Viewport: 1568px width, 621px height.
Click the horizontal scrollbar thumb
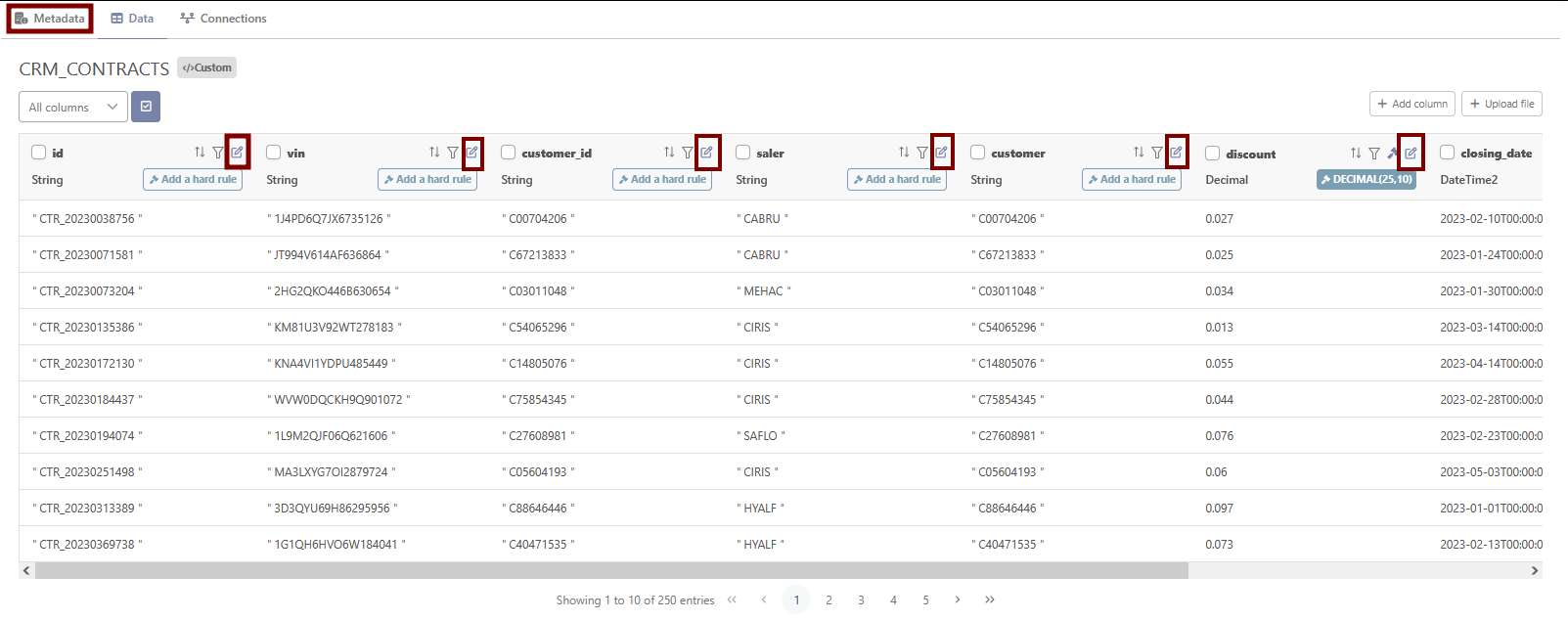pos(612,570)
